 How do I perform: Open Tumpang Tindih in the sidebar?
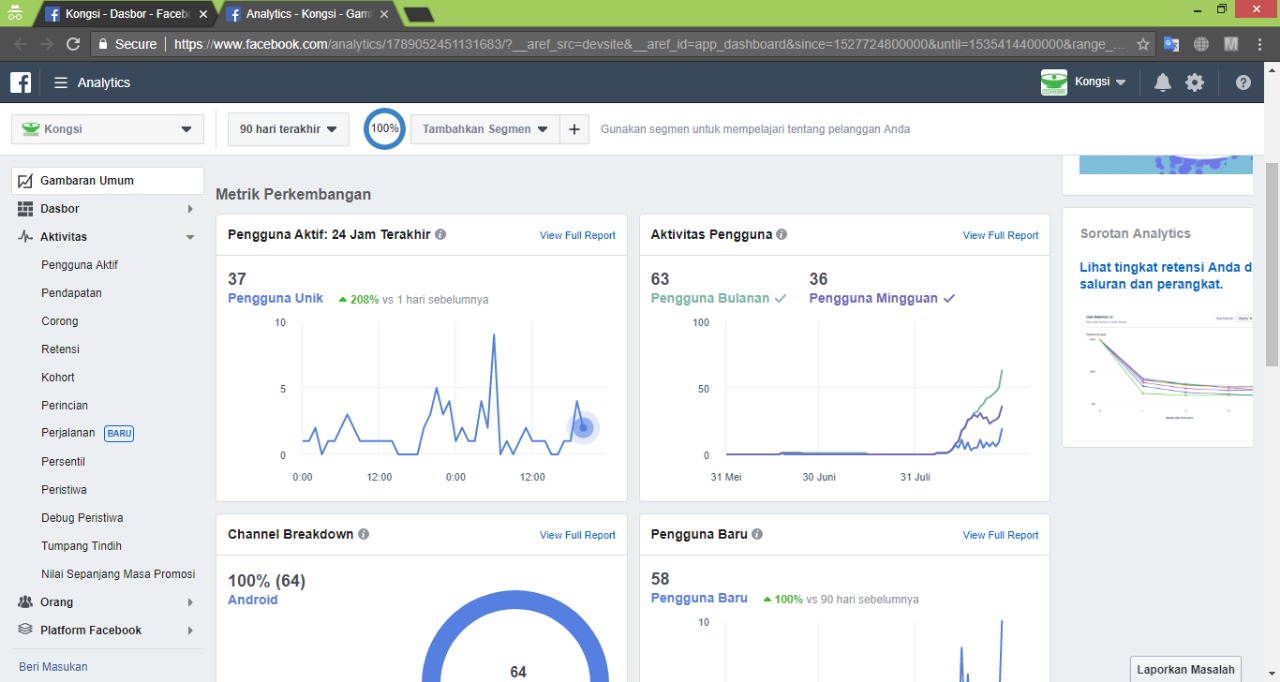coord(81,546)
